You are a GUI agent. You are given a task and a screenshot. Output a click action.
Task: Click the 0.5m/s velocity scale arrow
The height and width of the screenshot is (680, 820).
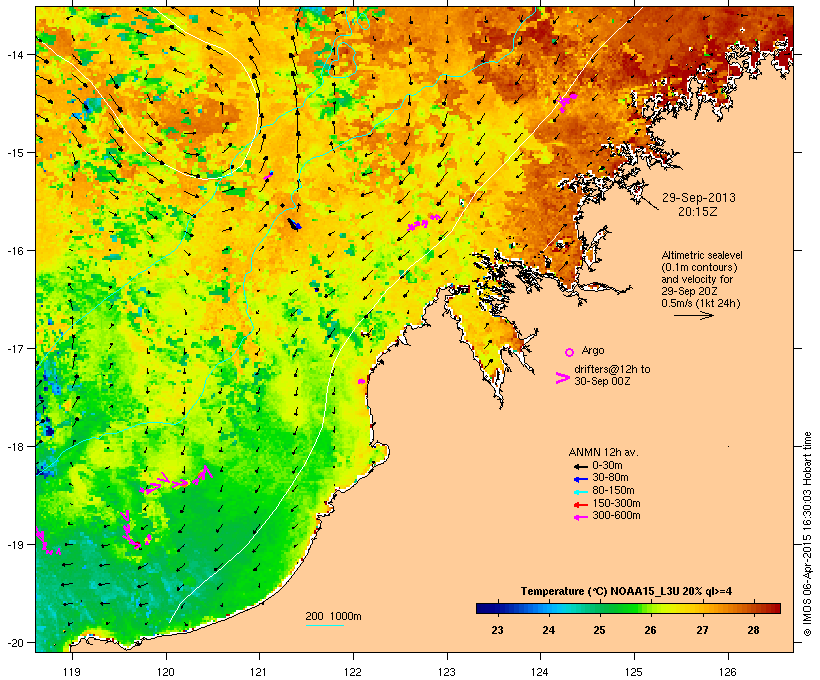[x=693, y=315]
